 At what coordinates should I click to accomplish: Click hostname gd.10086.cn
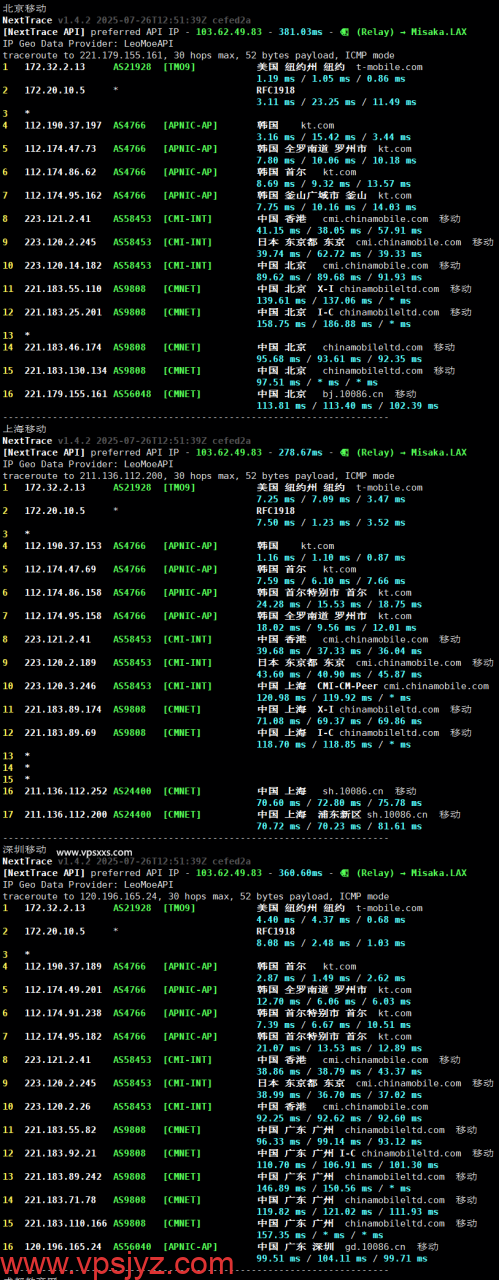tap(376, 1246)
